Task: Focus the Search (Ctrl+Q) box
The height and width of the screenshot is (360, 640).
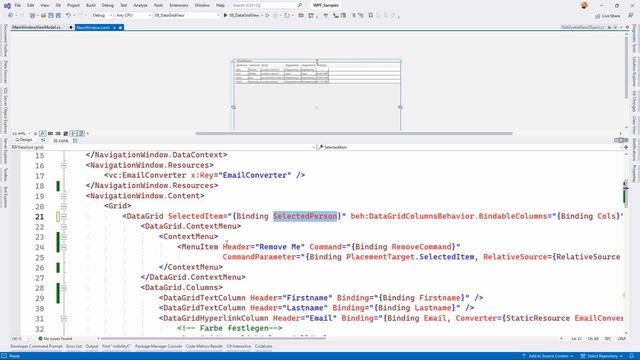Action: click(x=267, y=5)
